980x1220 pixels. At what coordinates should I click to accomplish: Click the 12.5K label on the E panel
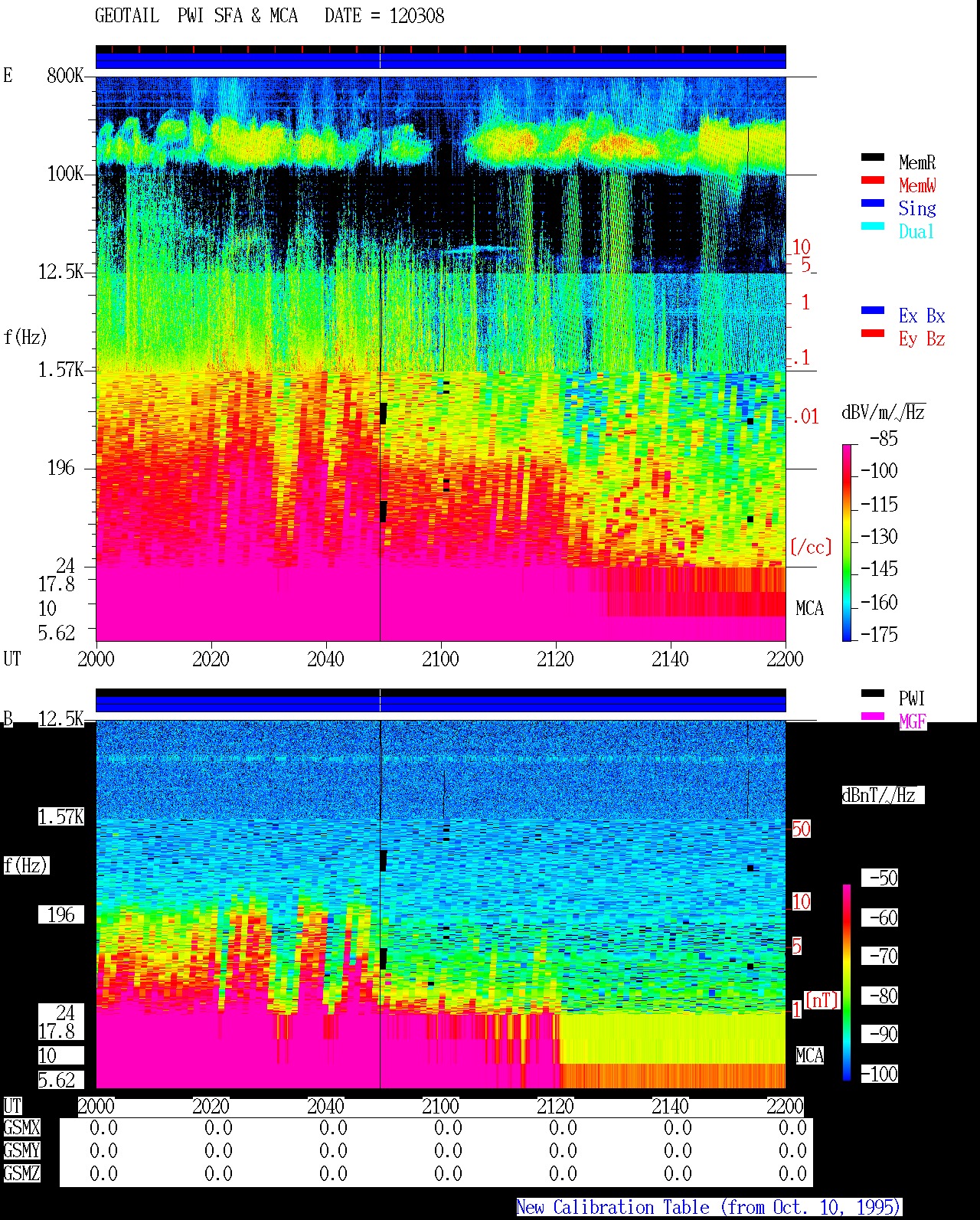(60, 271)
